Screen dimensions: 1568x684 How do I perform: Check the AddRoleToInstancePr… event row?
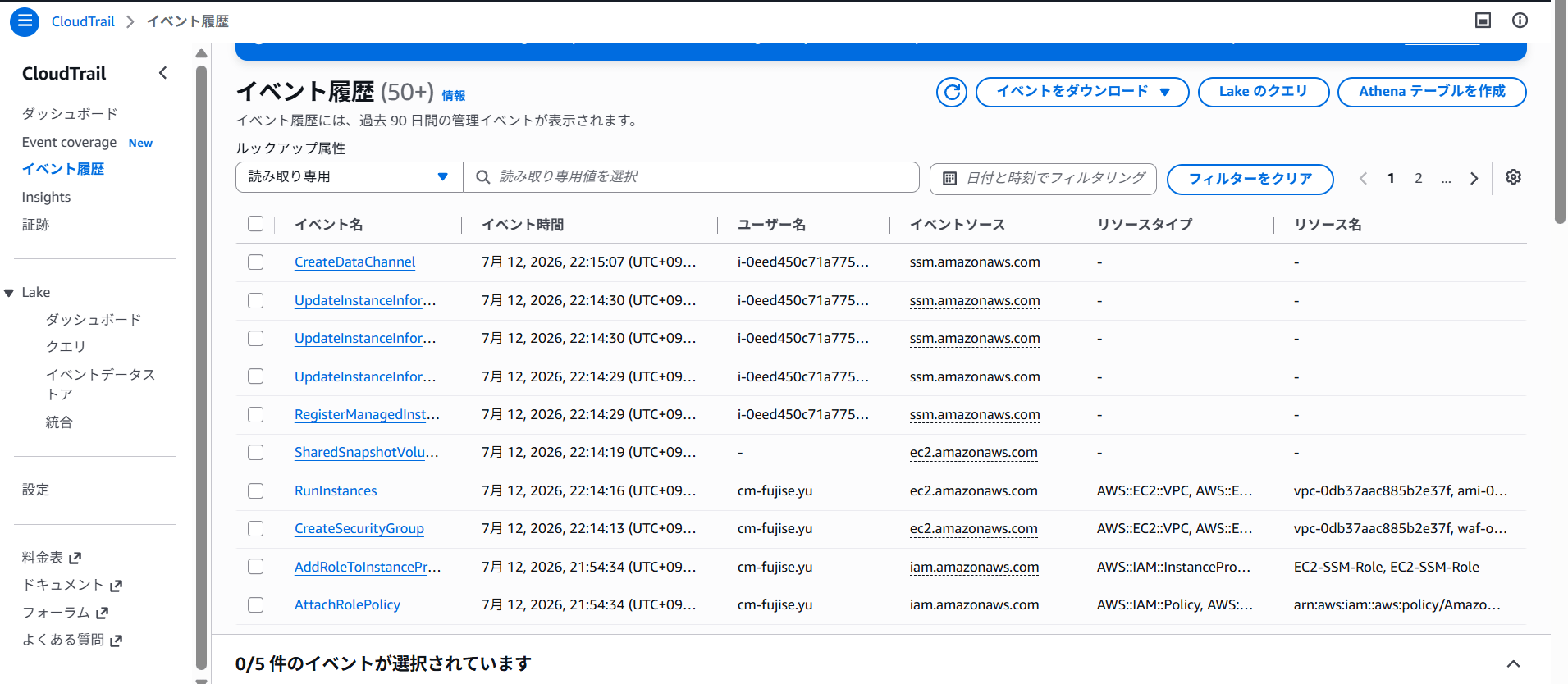click(256, 567)
